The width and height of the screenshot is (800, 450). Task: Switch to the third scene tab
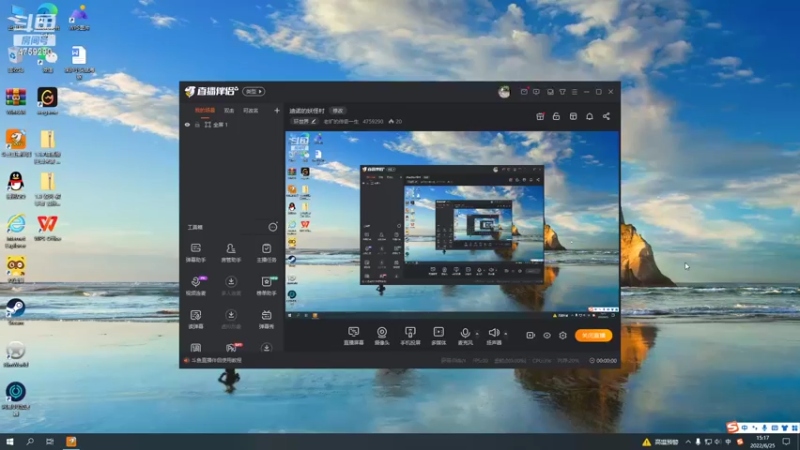251,110
